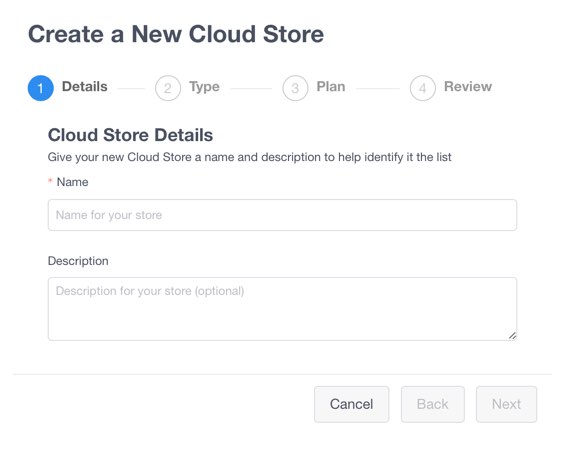Screen dimensions: 580x449
Task: Jump to the Review step label
Action: pyautogui.click(x=468, y=87)
